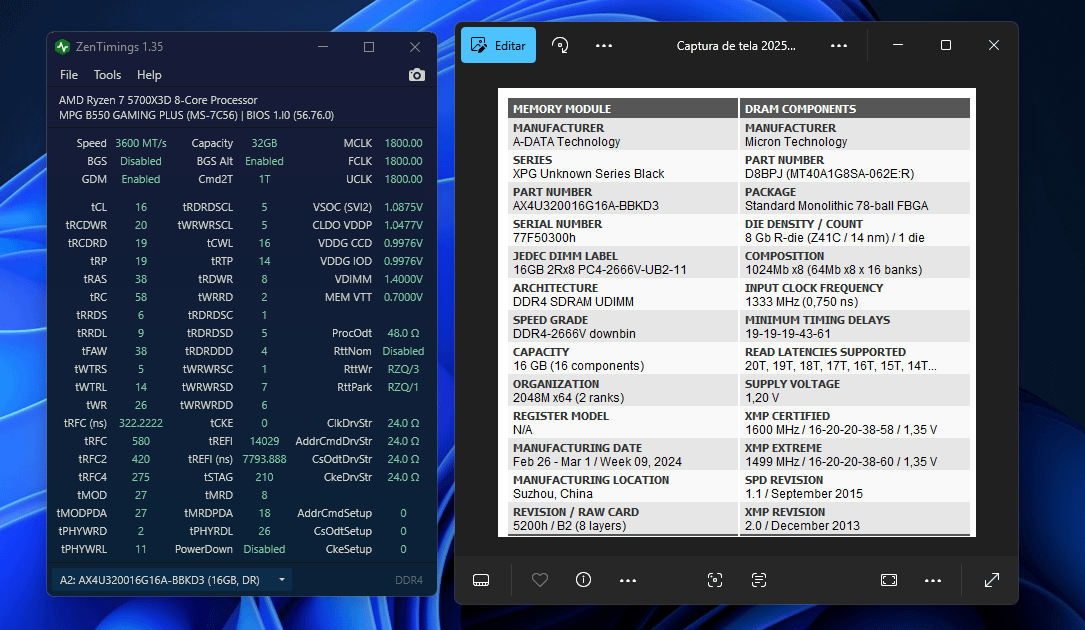The width and height of the screenshot is (1085, 630).
Task: Click the tREFI value 14029
Action: [264, 441]
